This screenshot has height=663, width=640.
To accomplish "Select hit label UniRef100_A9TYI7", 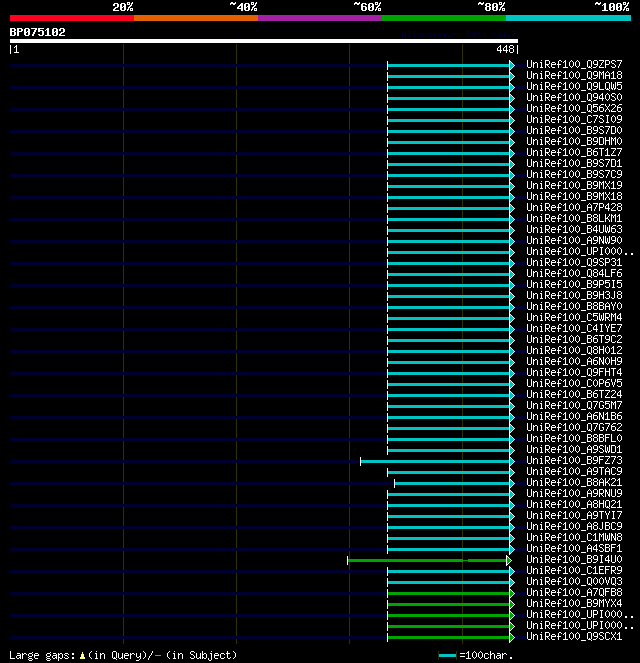I will (x=574, y=515).
